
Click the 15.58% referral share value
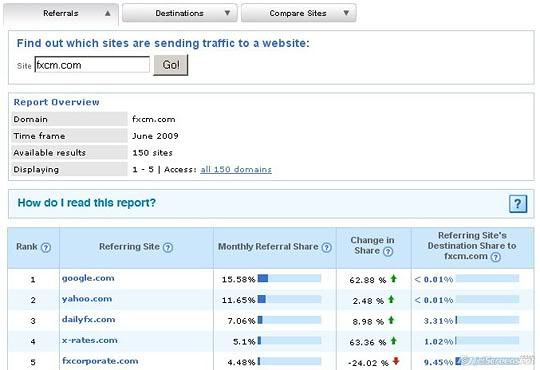click(238, 279)
